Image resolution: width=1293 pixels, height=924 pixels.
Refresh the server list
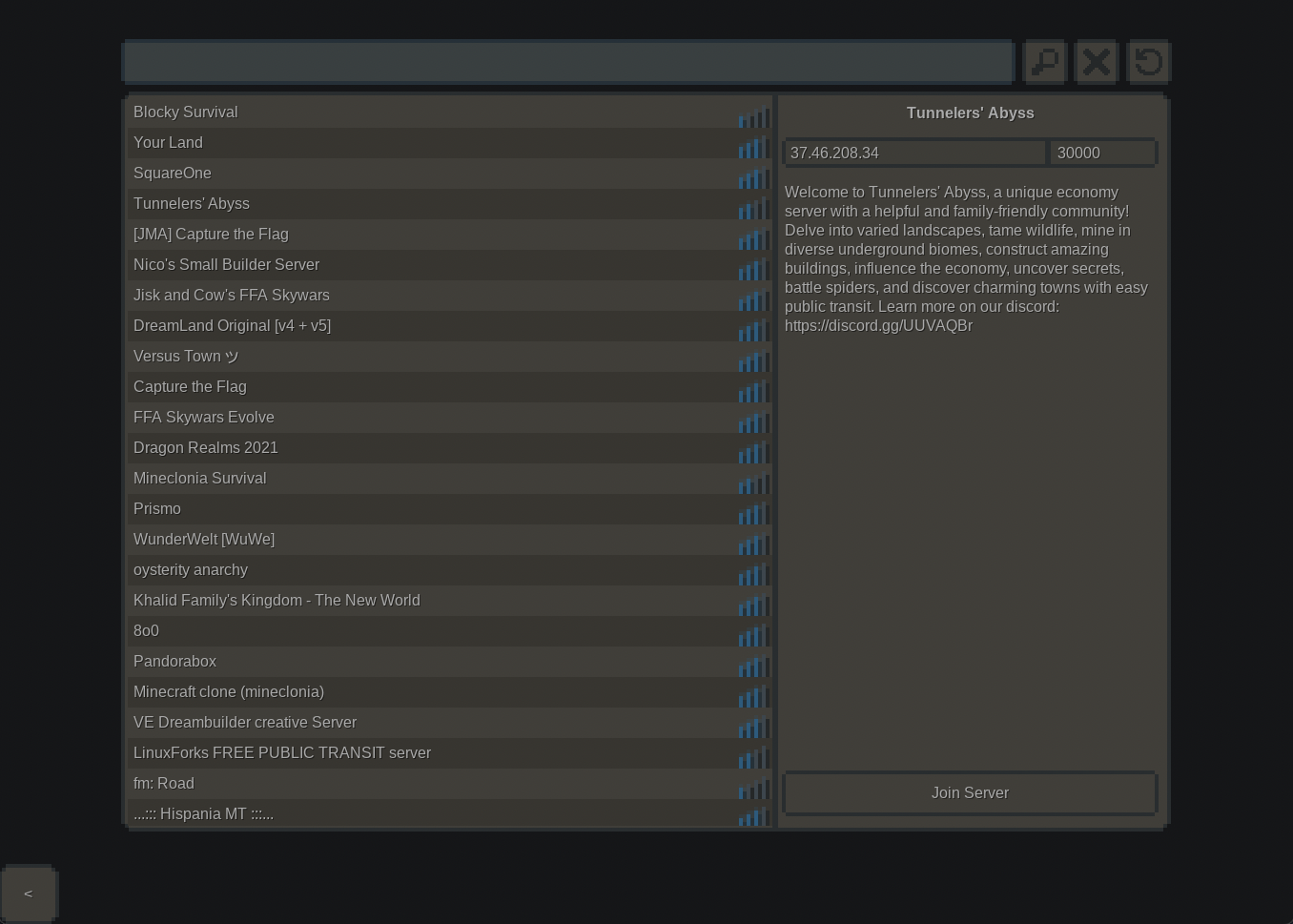pyautogui.click(x=1148, y=62)
